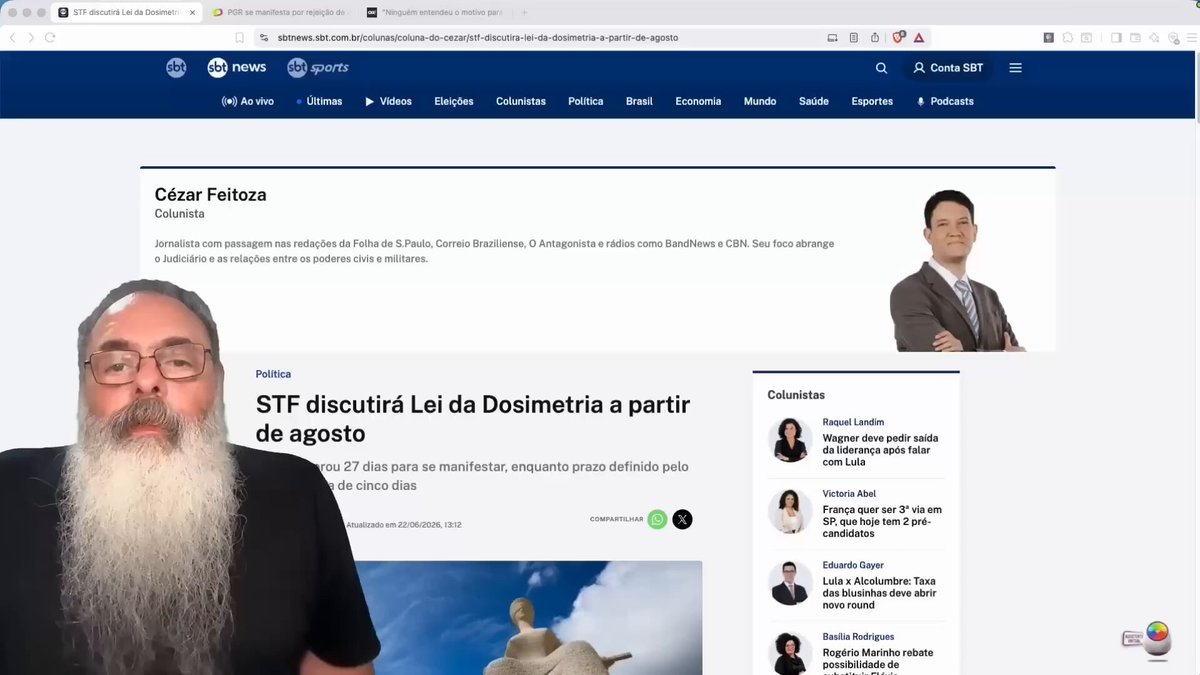This screenshot has width=1200, height=675.
Task: Switch to the 'PGR se manifesta' tab
Action: (x=280, y=12)
